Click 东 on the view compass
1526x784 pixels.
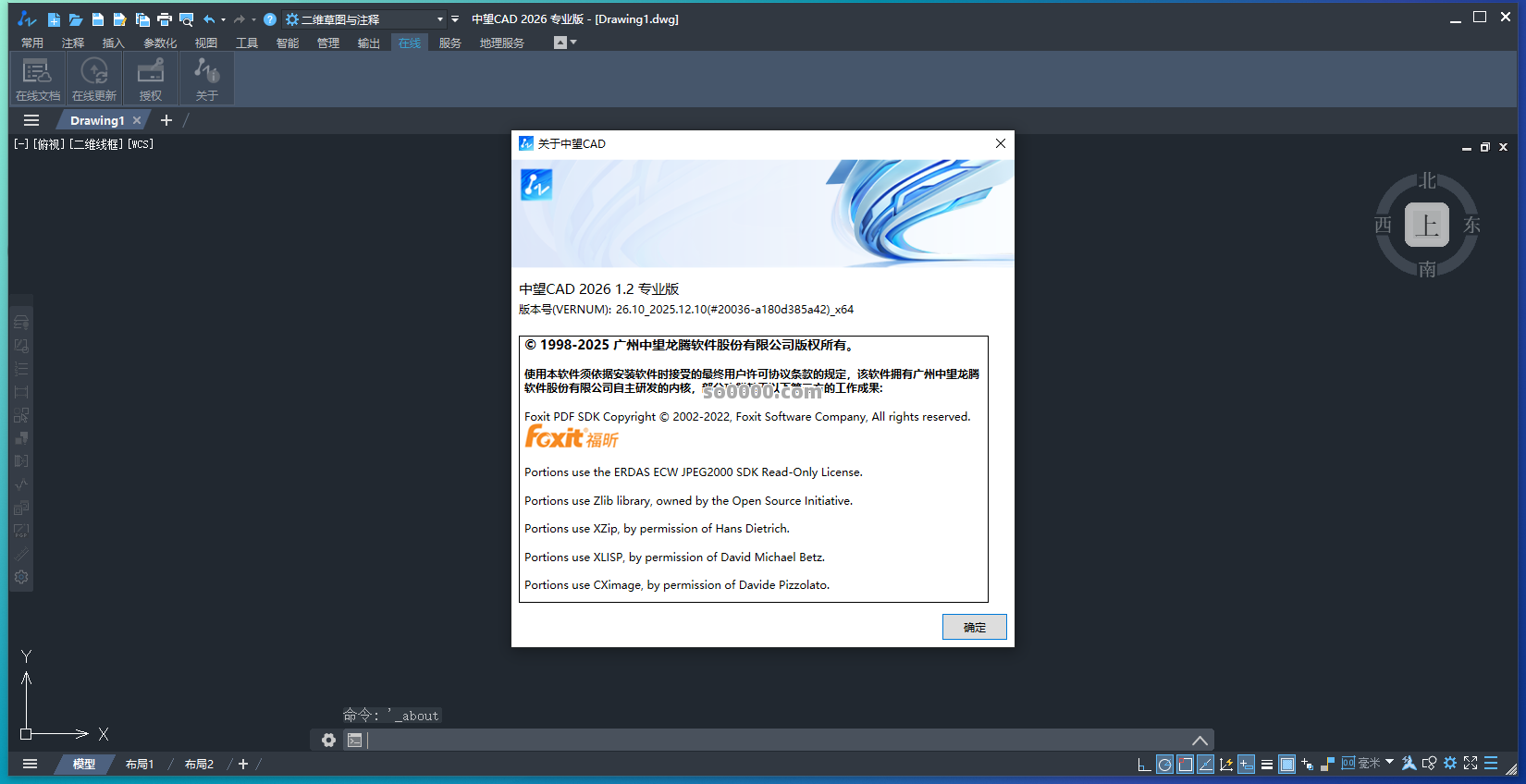1471,225
